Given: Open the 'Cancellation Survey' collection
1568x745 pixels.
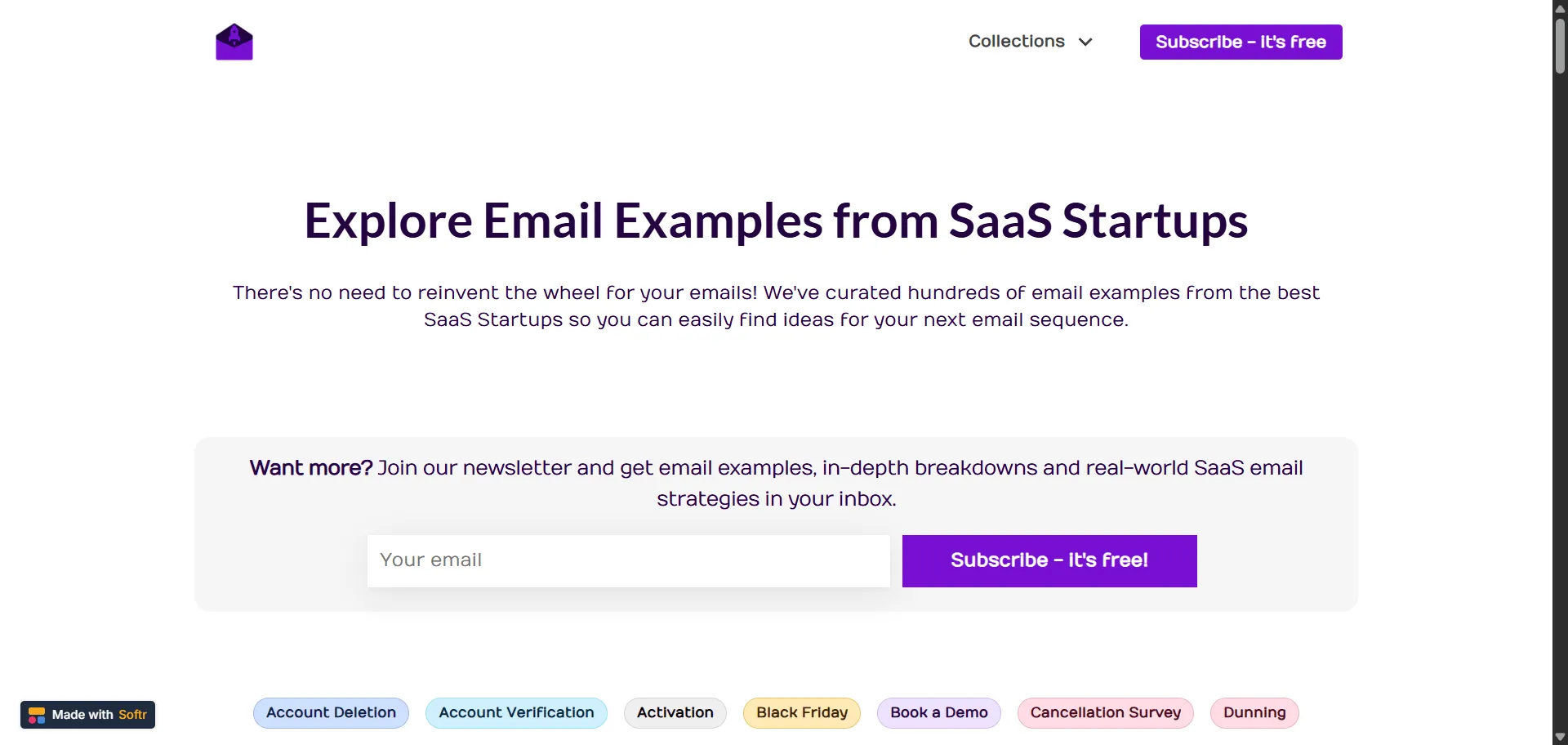Looking at the screenshot, I should coord(1105,712).
